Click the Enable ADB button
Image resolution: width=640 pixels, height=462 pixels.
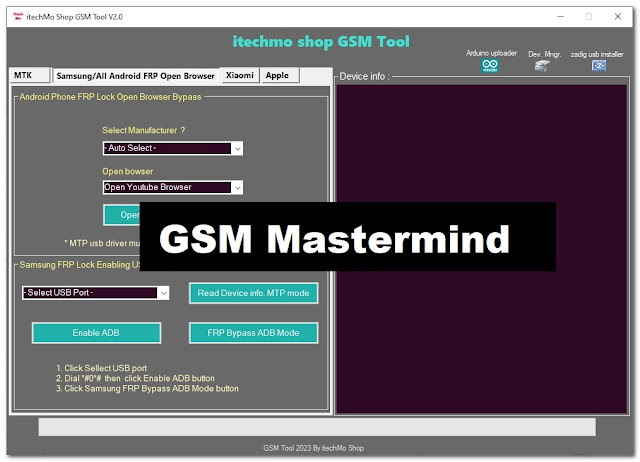coord(96,333)
